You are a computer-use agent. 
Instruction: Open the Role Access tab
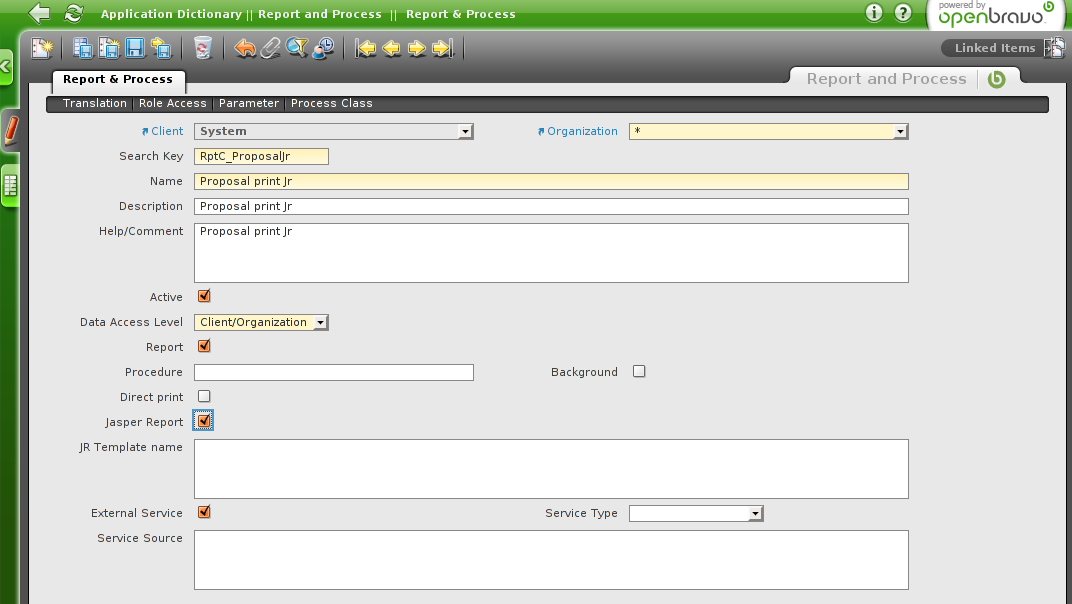pyautogui.click(x=172, y=103)
